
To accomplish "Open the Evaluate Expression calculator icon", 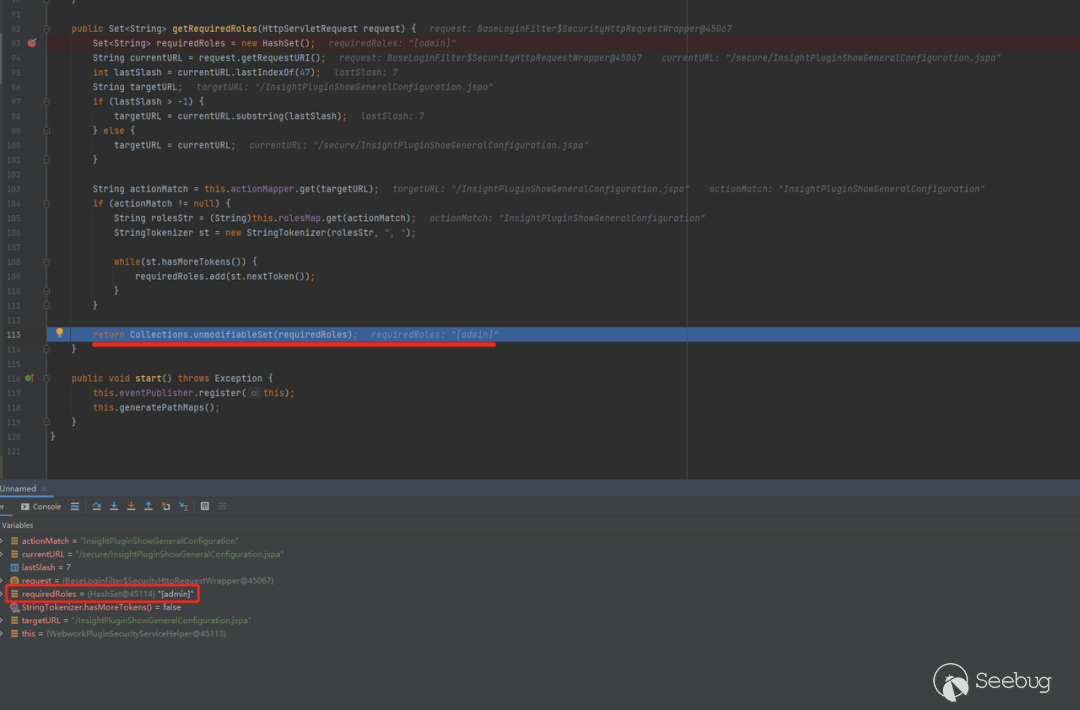I will pos(205,507).
